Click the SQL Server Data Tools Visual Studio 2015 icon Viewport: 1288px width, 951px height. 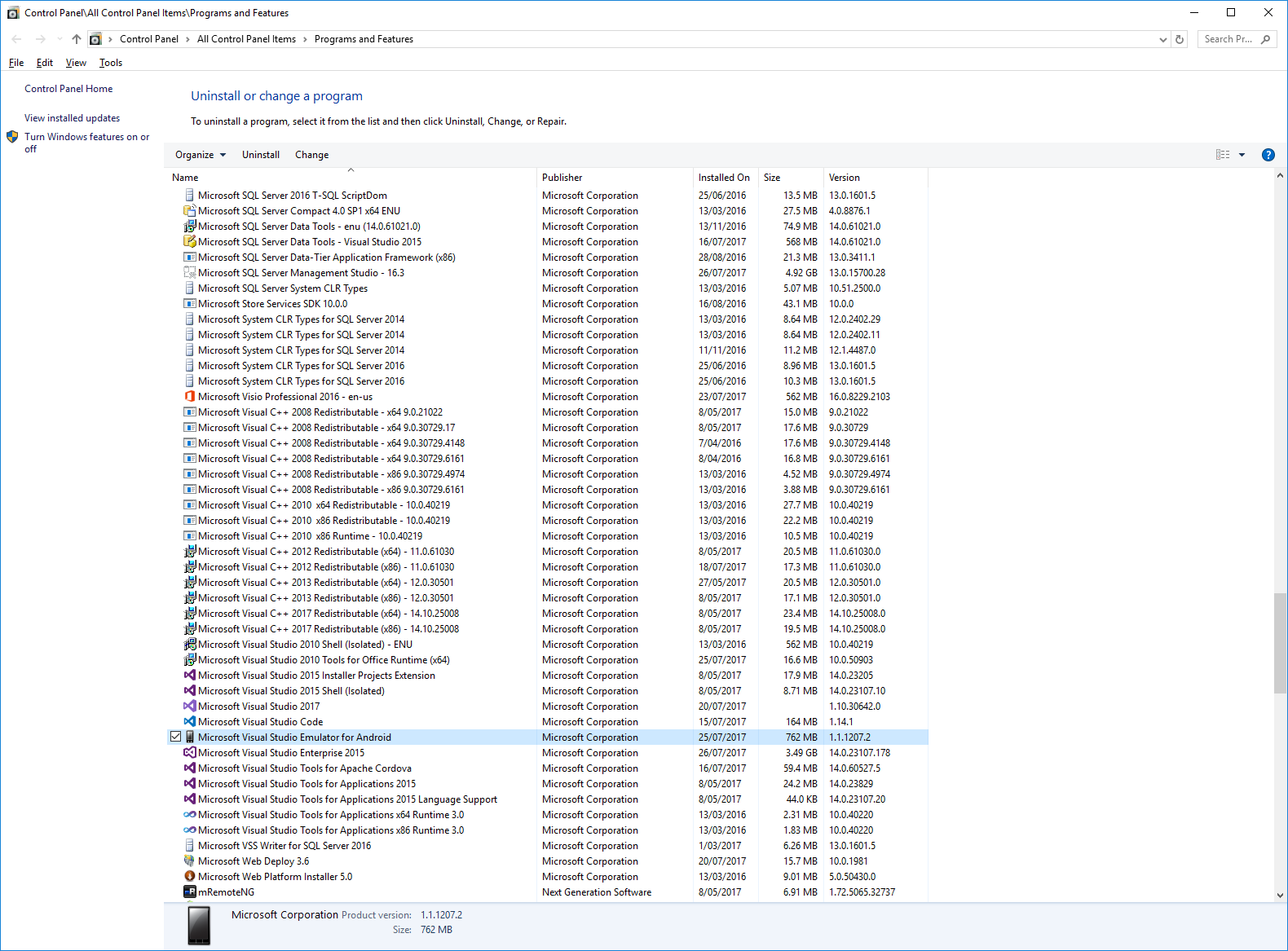pos(189,242)
